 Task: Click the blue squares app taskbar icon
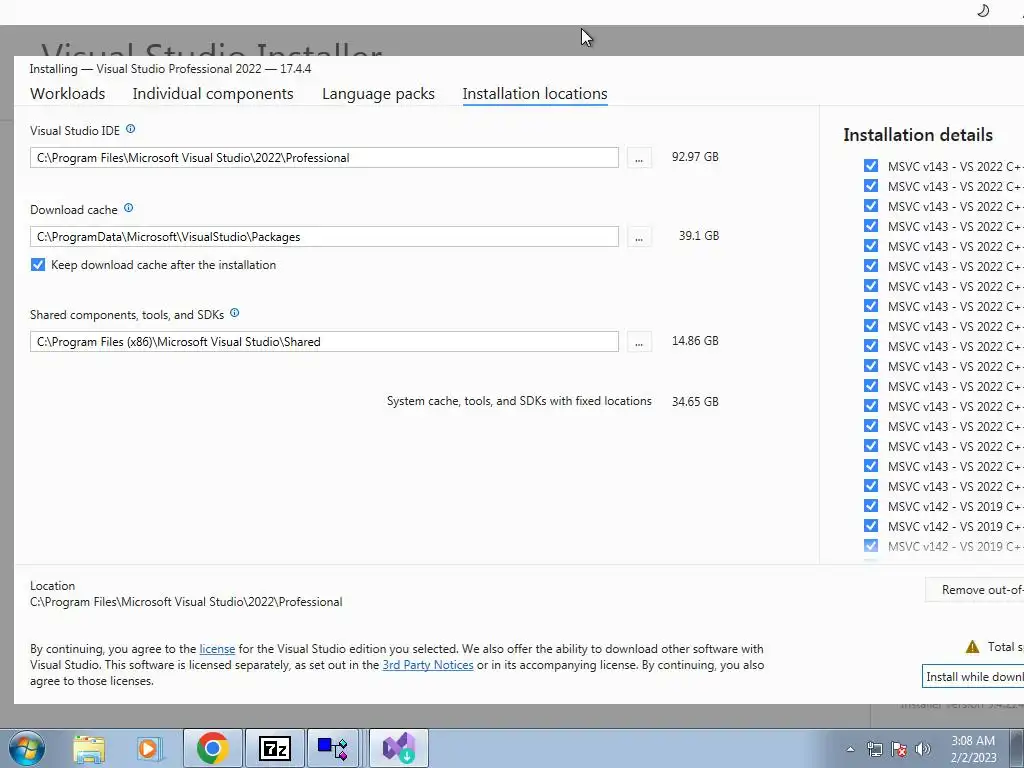click(x=333, y=748)
